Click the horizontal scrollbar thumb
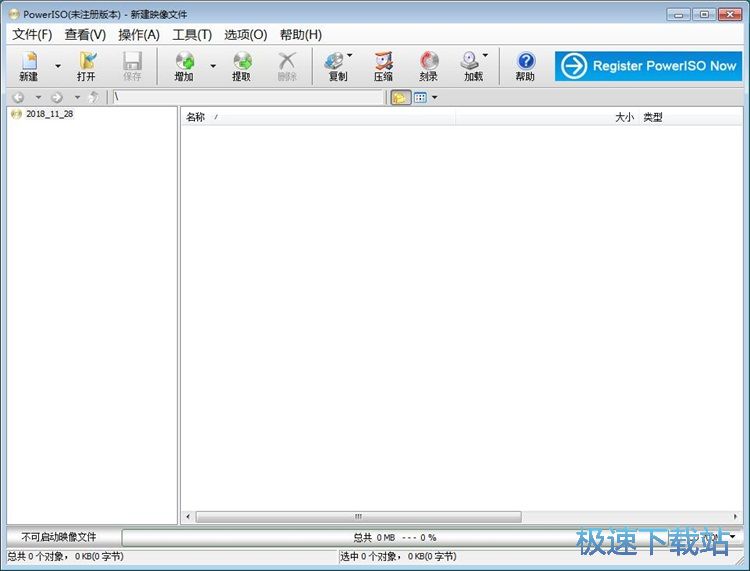The height and width of the screenshot is (571, 750). point(358,516)
